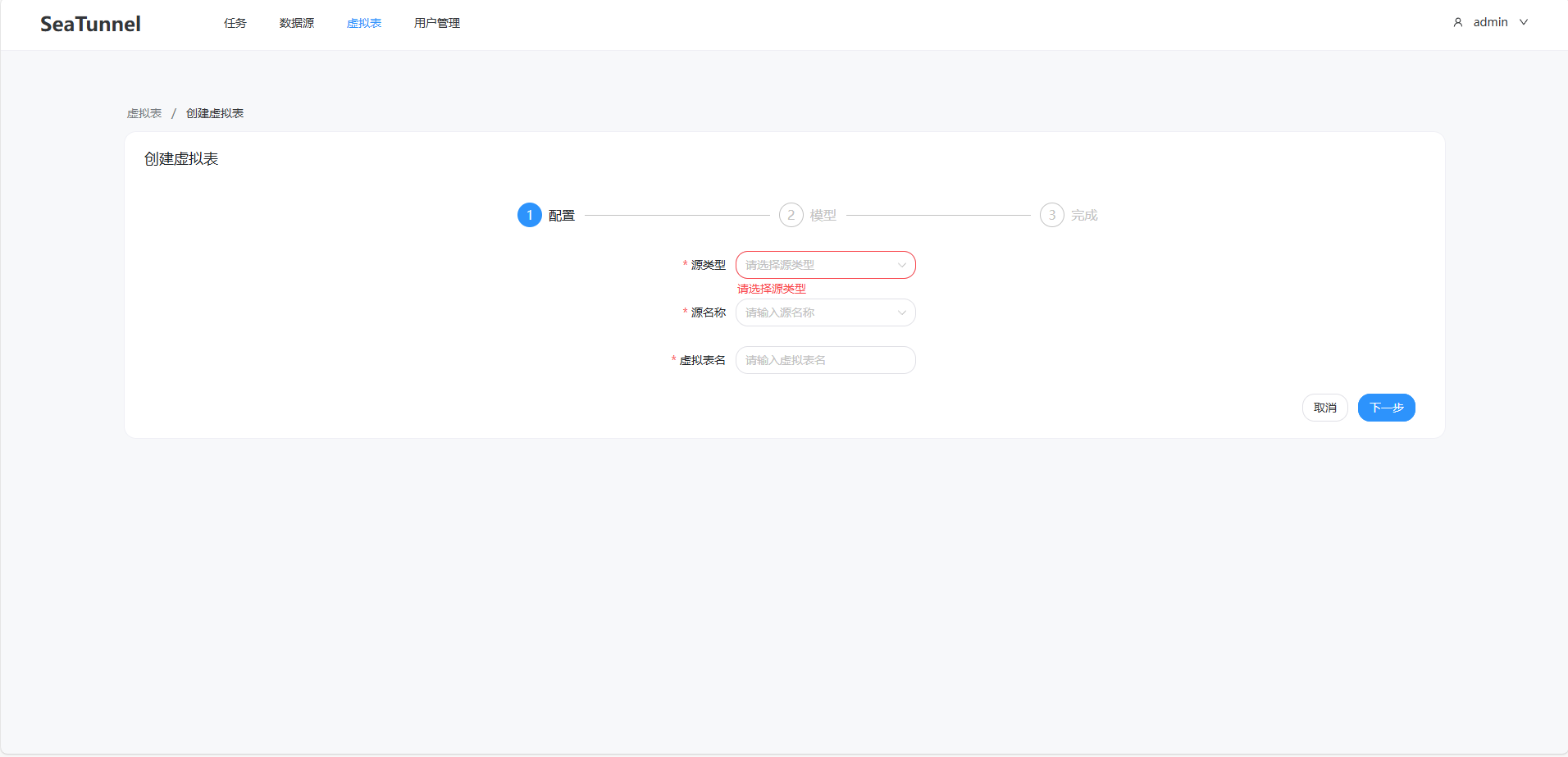Select step 2 circle for 模型
Viewport: 1568px width, 757px height.
(x=791, y=215)
